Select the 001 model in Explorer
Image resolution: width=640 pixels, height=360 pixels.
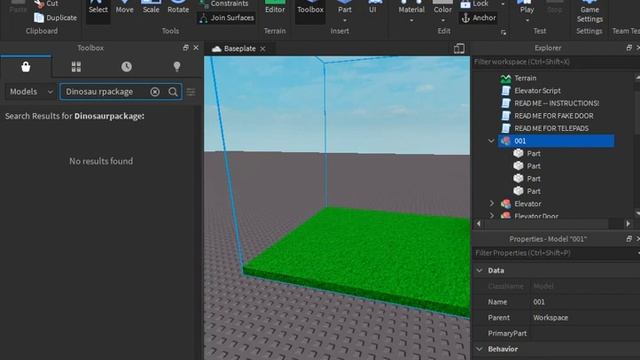point(556,141)
